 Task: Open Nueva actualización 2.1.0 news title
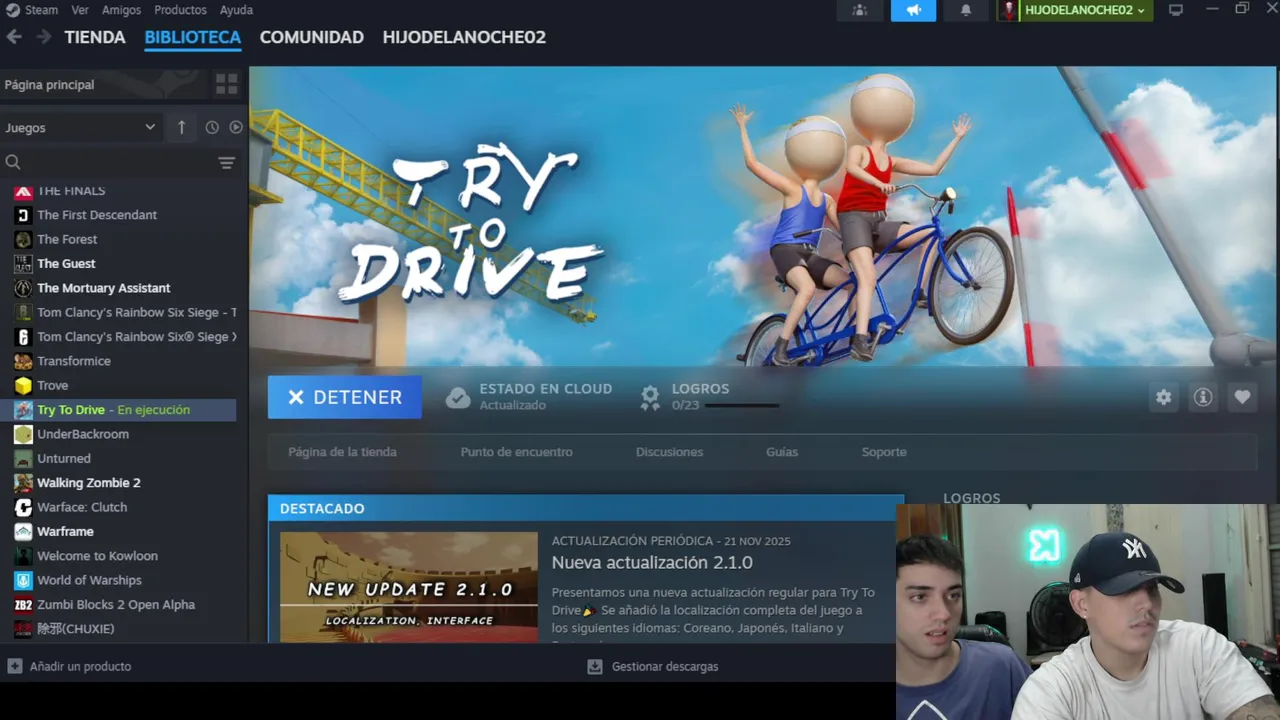pos(652,563)
